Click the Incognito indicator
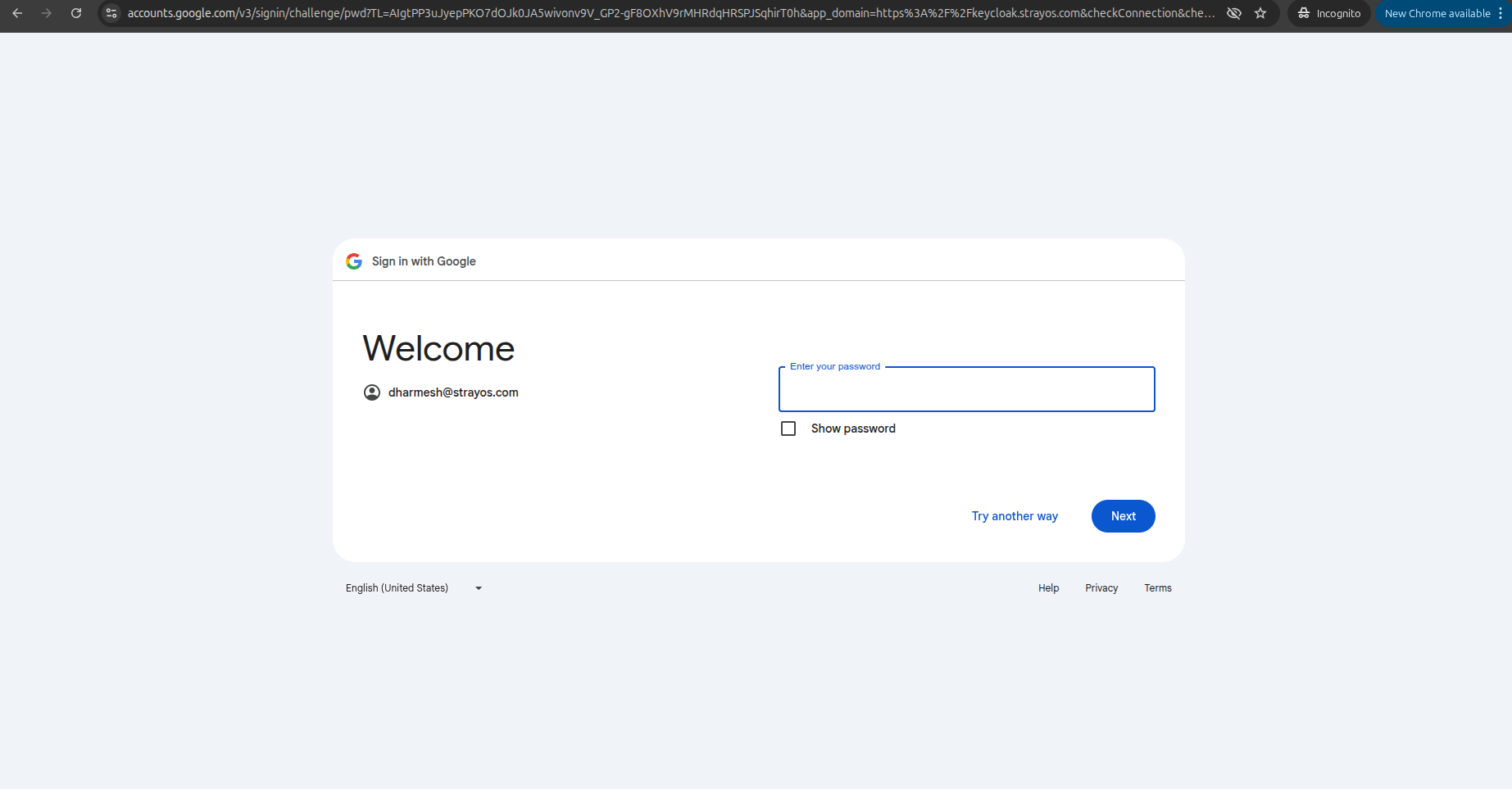The height and width of the screenshot is (789, 1512). tap(1328, 13)
